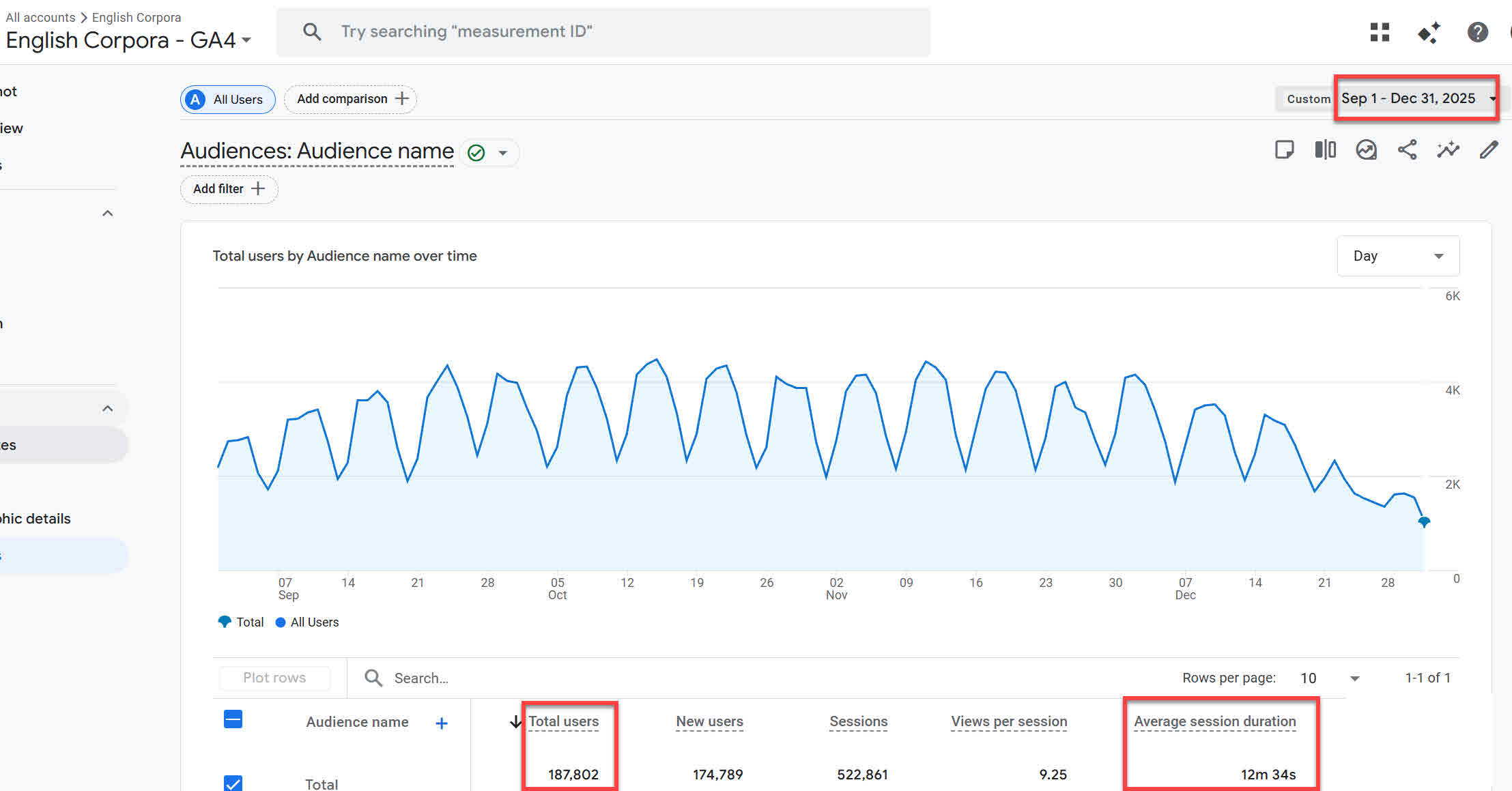Toggle the select-all header checkbox

pyautogui.click(x=233, y=719)
